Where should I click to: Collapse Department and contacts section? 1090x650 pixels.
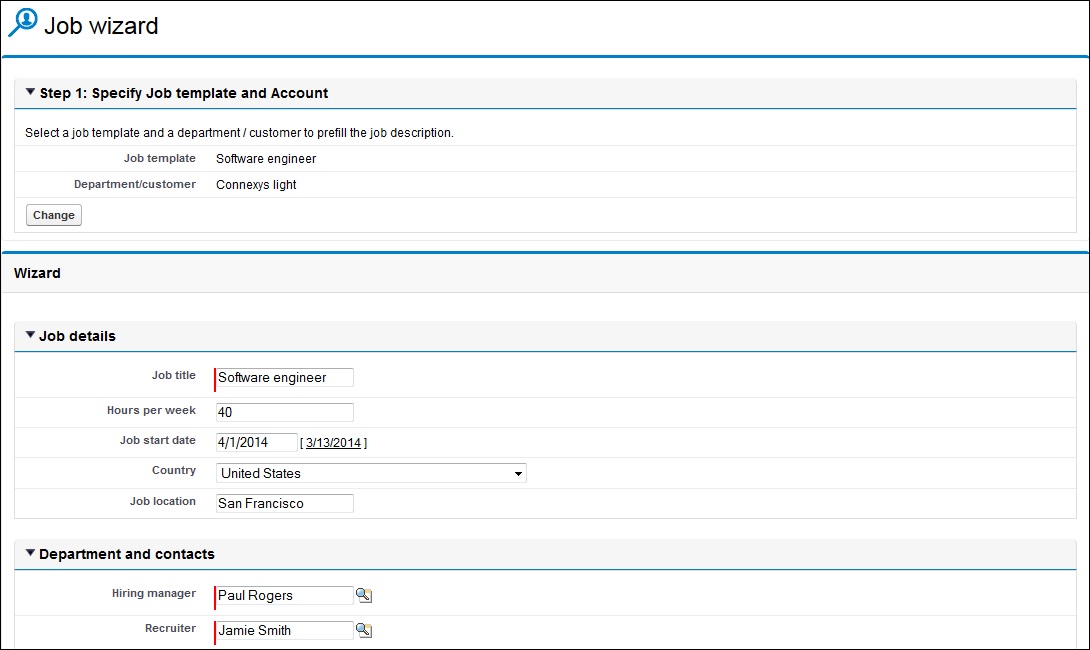pyautogui.click(x=31, y=553)
